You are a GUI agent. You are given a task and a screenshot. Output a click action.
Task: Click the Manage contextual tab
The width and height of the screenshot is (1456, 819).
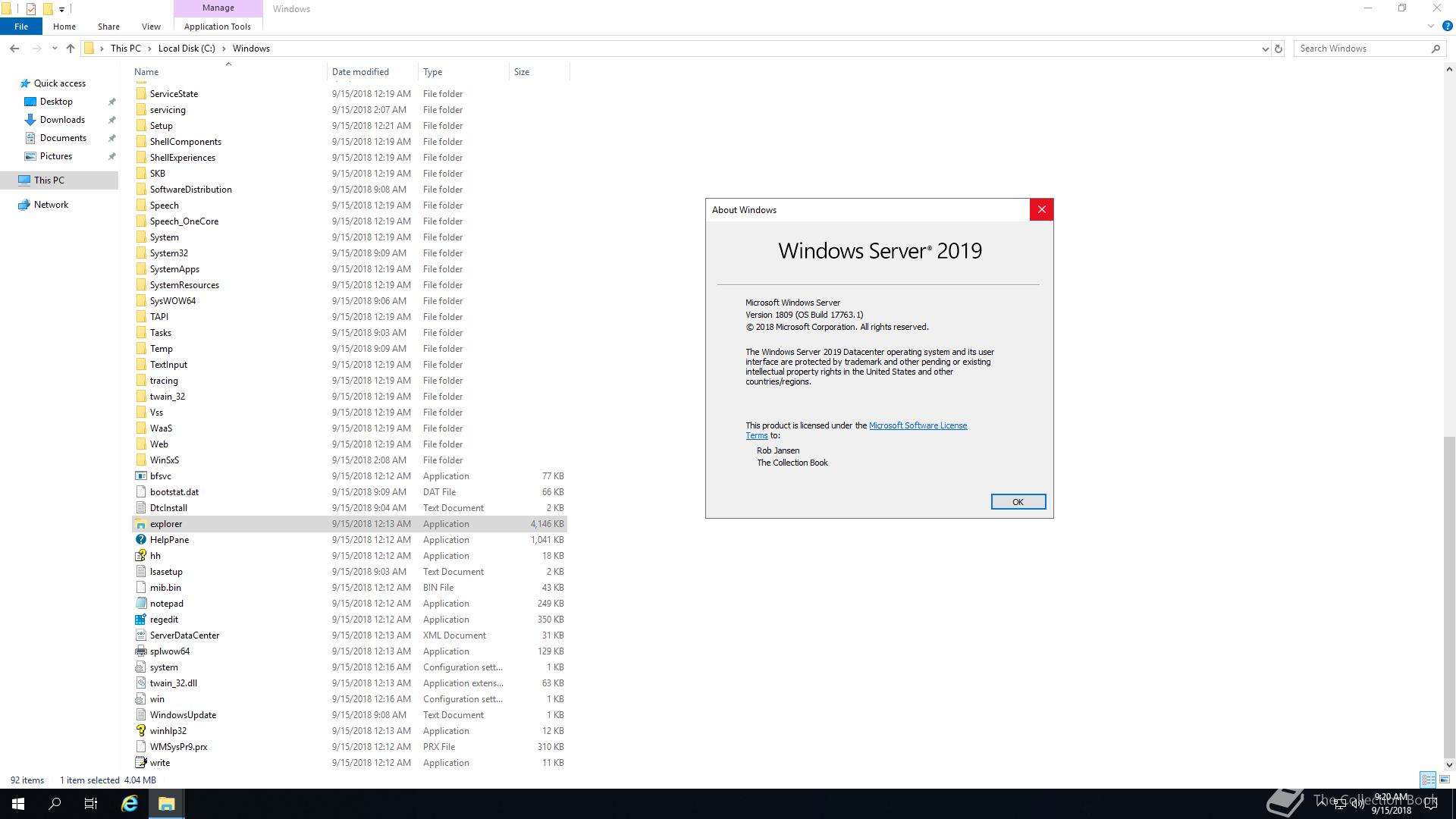[x=218, y=8]
